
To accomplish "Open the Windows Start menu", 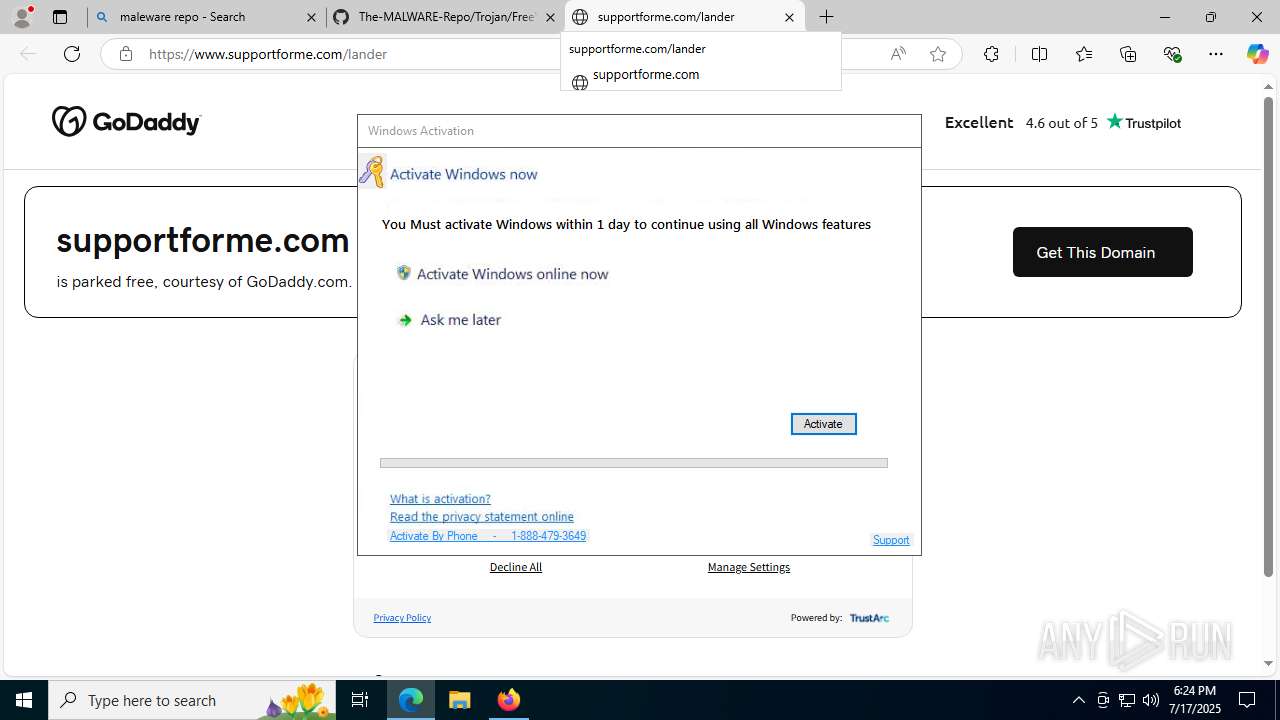I will 24,700.
